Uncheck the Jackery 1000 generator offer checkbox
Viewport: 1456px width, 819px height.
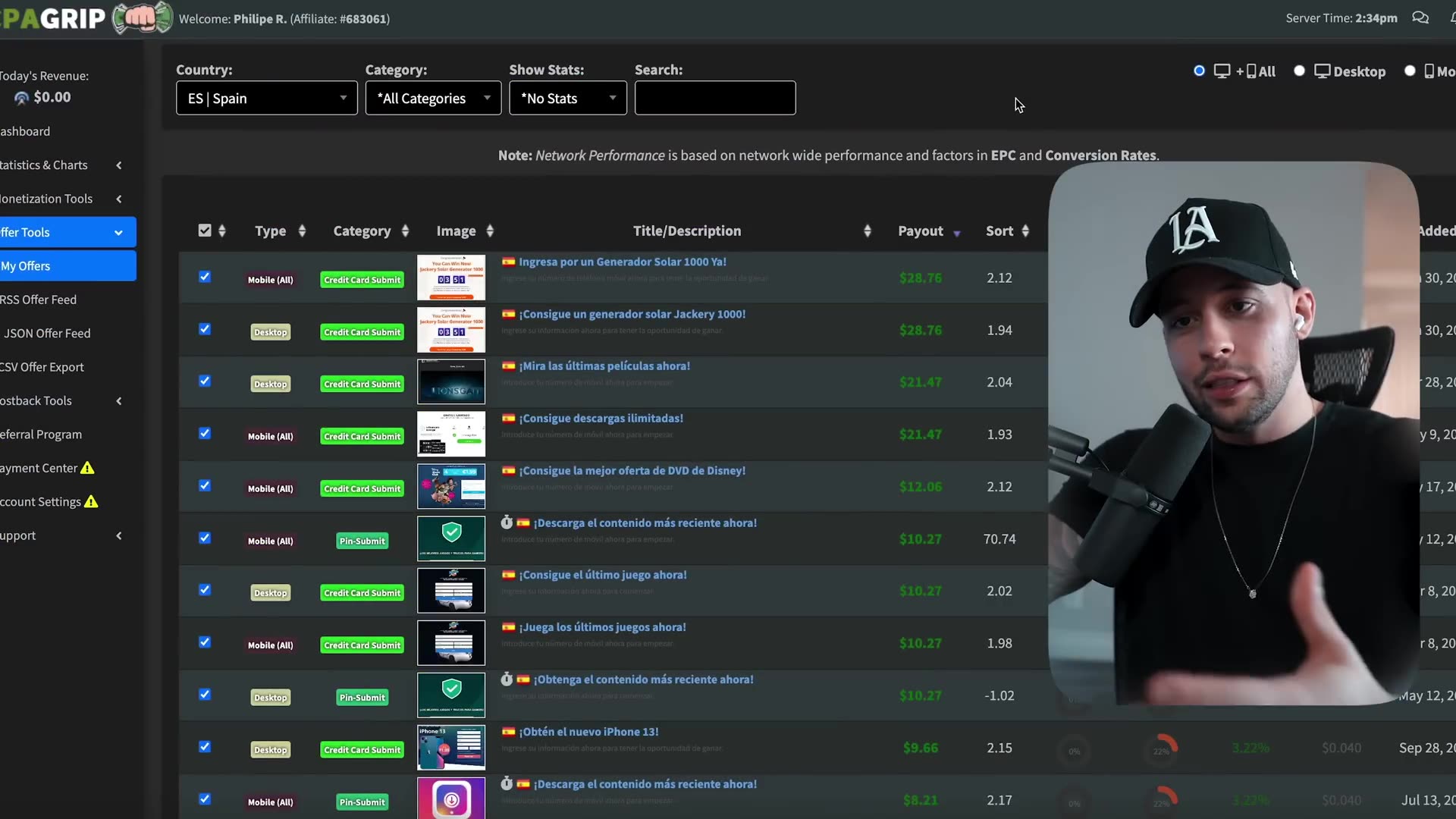[205, 329]
